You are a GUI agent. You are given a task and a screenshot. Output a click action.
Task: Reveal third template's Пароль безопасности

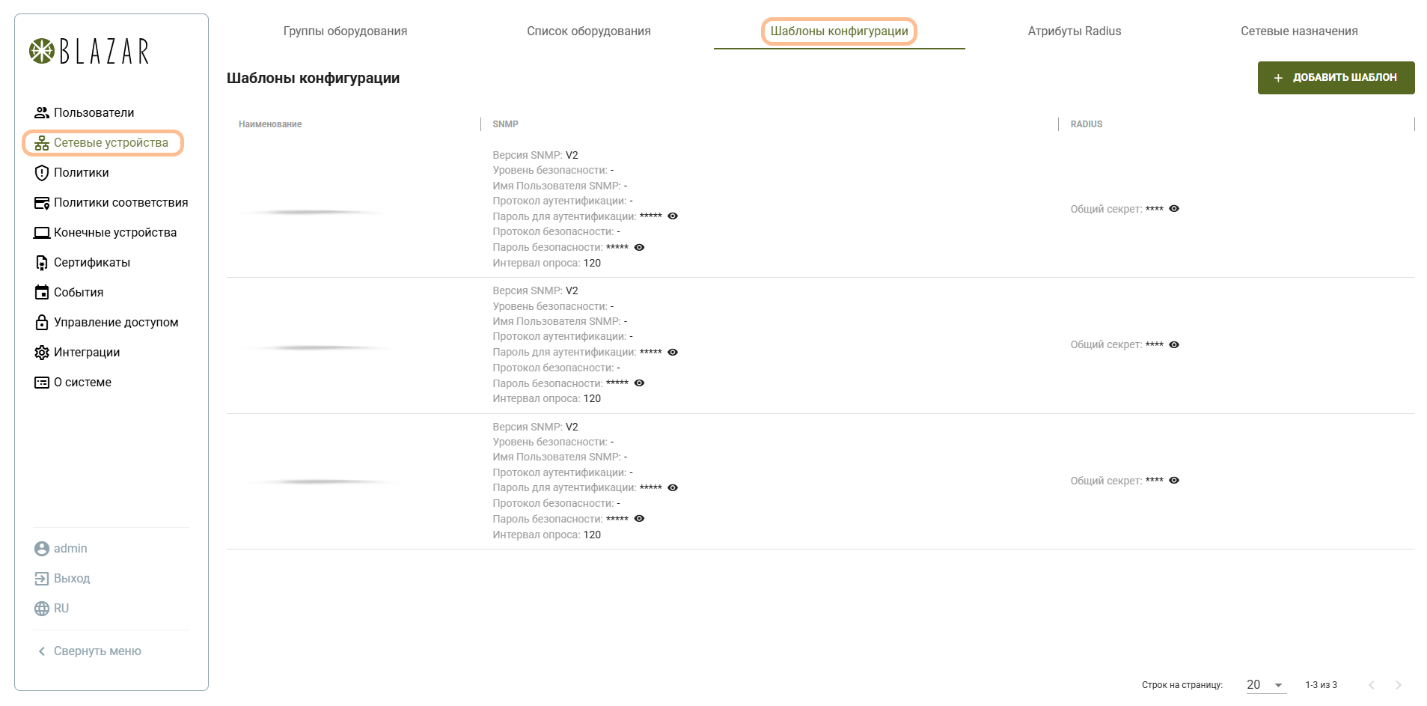639,519
